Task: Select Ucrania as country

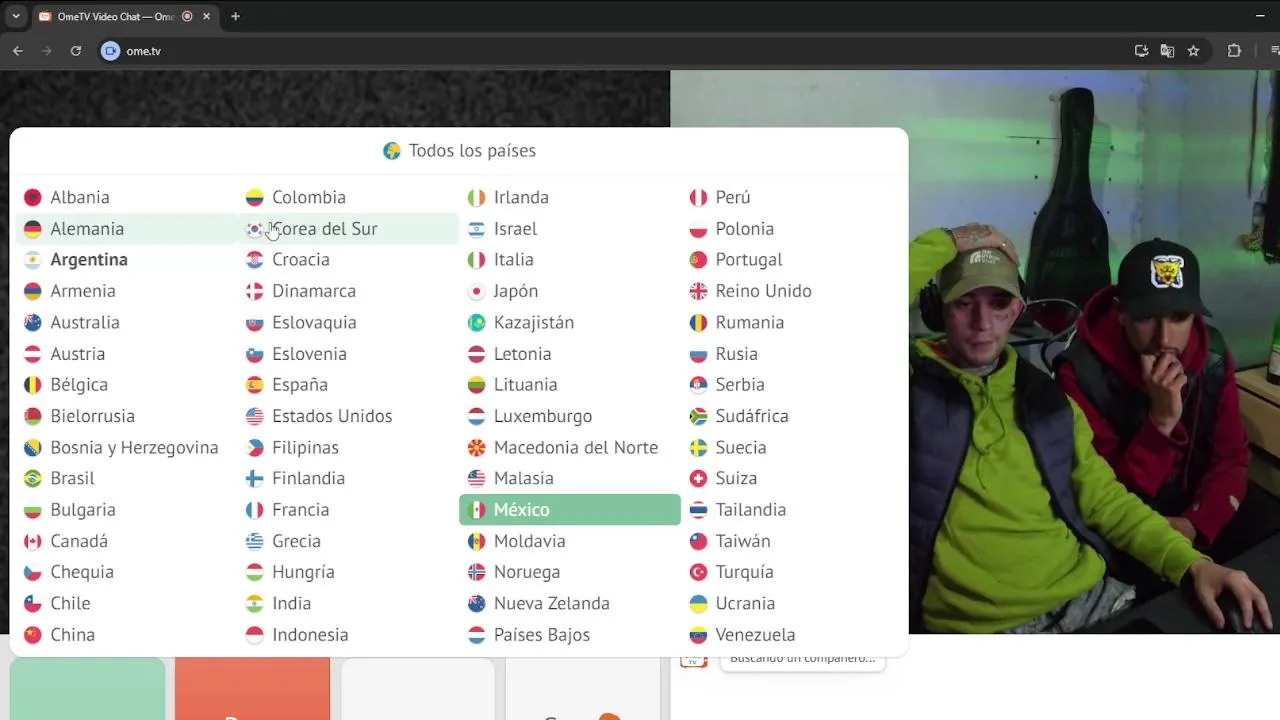Action: [792, 603]
